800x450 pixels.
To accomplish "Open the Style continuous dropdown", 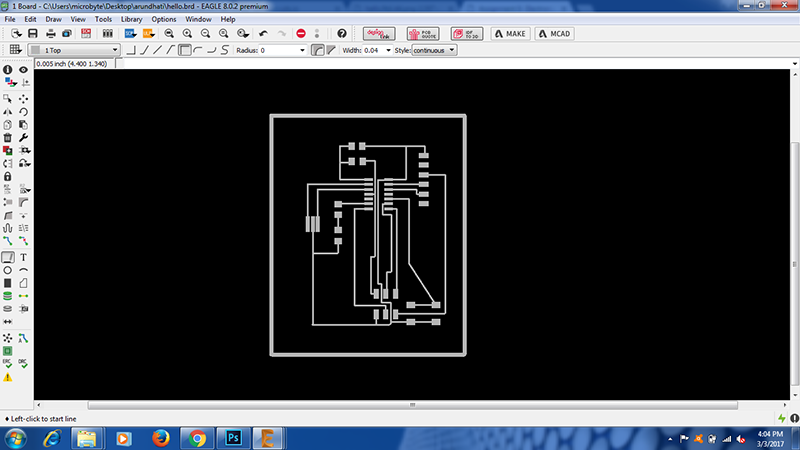I will point(434,50).
